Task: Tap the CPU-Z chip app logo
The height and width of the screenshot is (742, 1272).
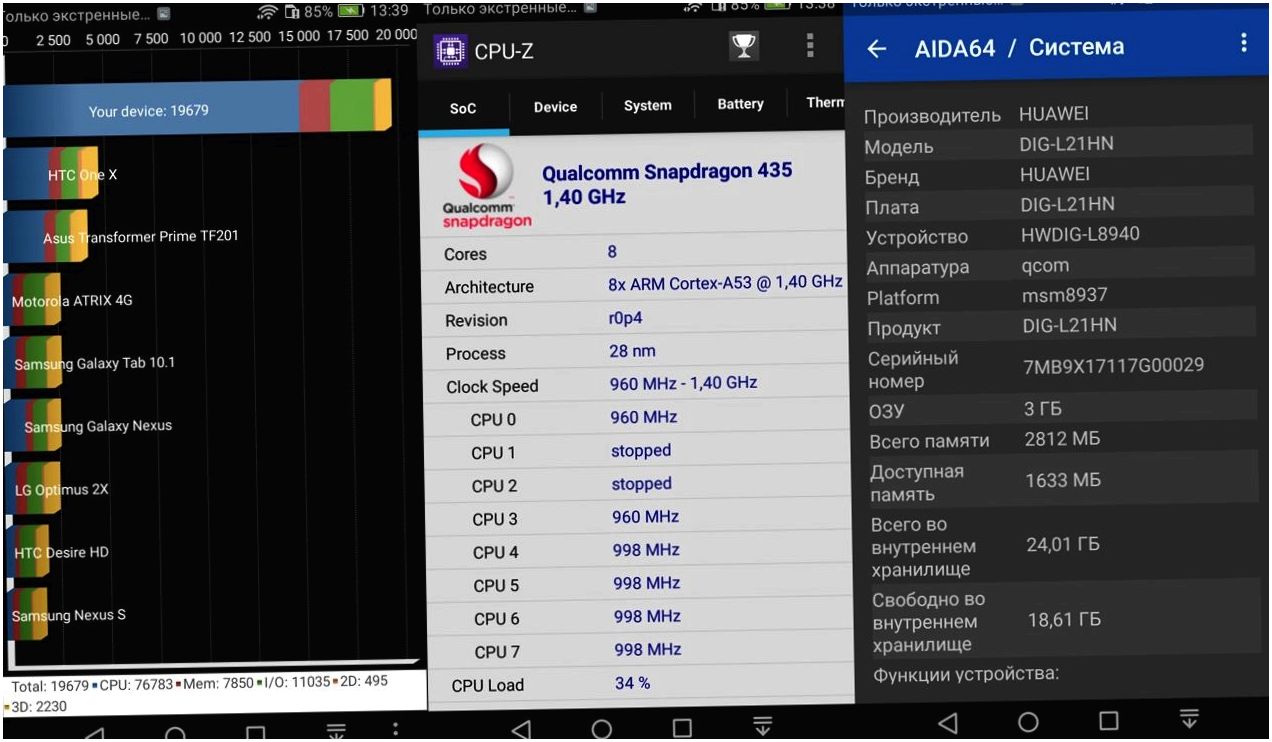Action: [x=451, y=51]
